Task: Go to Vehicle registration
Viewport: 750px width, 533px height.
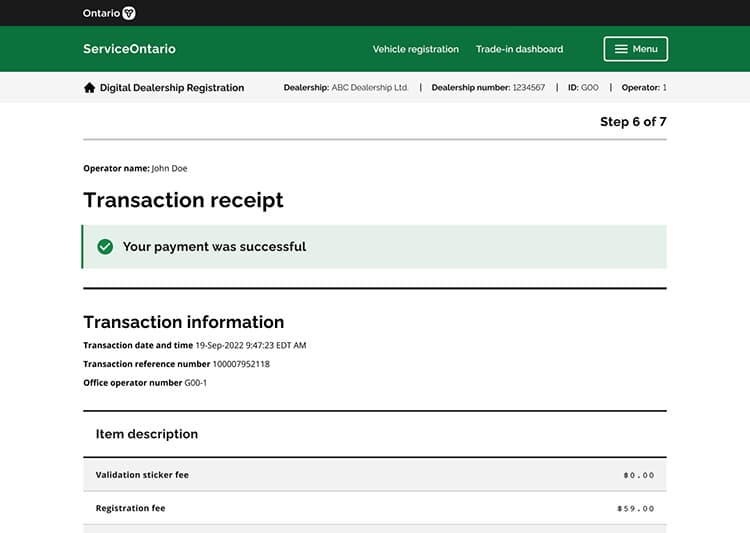Action: (415, 49)
